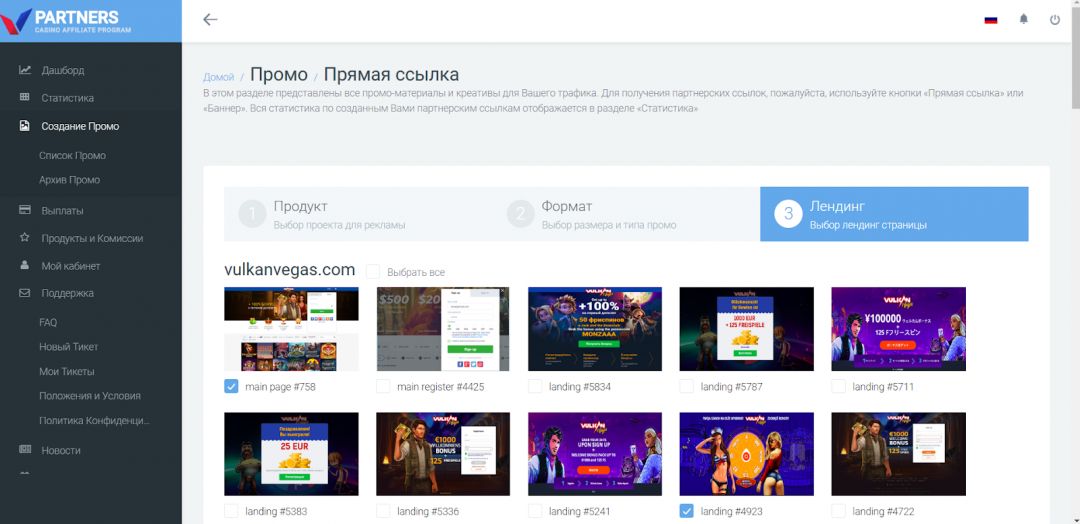Click landing #5711 thumbnail preview
Screen dimensions: 1080x524
(898, 329)
